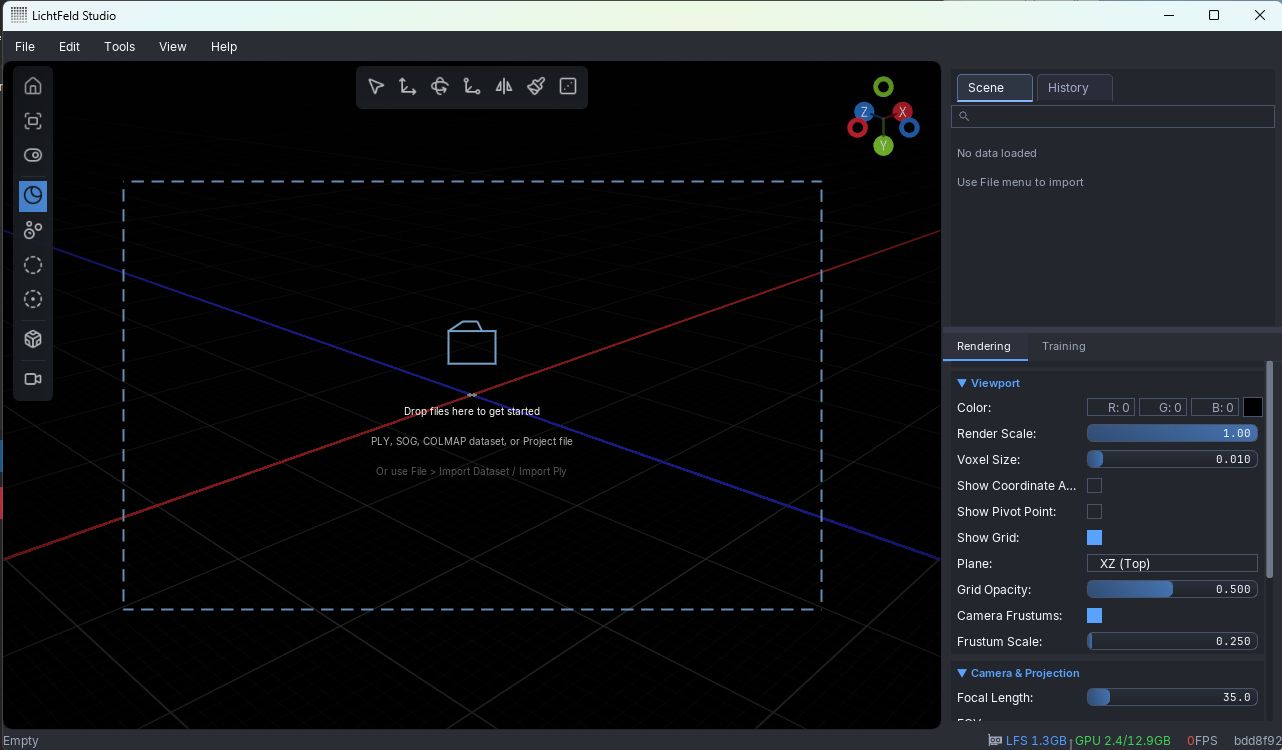Open the Tools menu
The image size is (1282, 750).
click(x=120, y=46)
